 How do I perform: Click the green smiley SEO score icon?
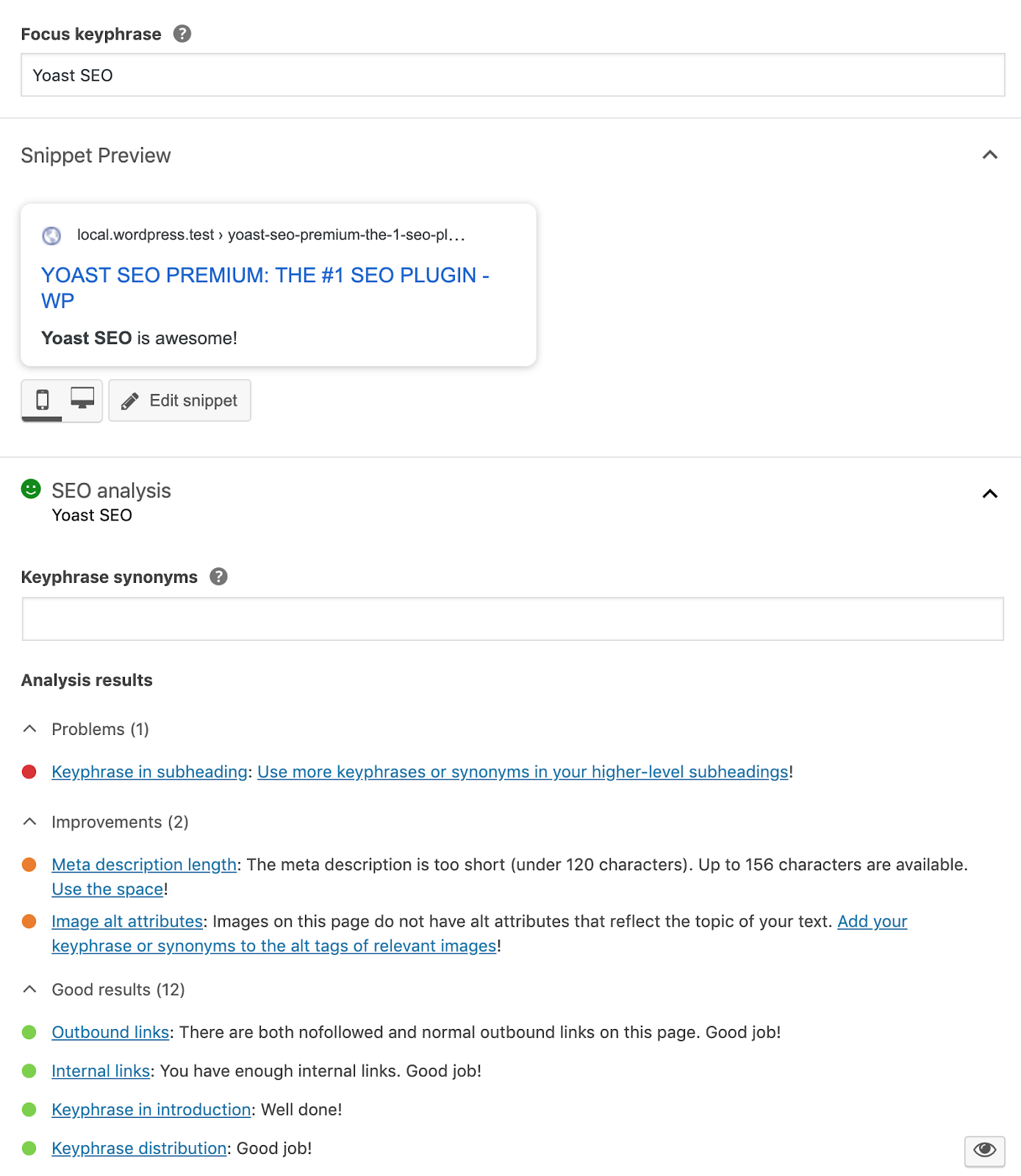point(31,490)
